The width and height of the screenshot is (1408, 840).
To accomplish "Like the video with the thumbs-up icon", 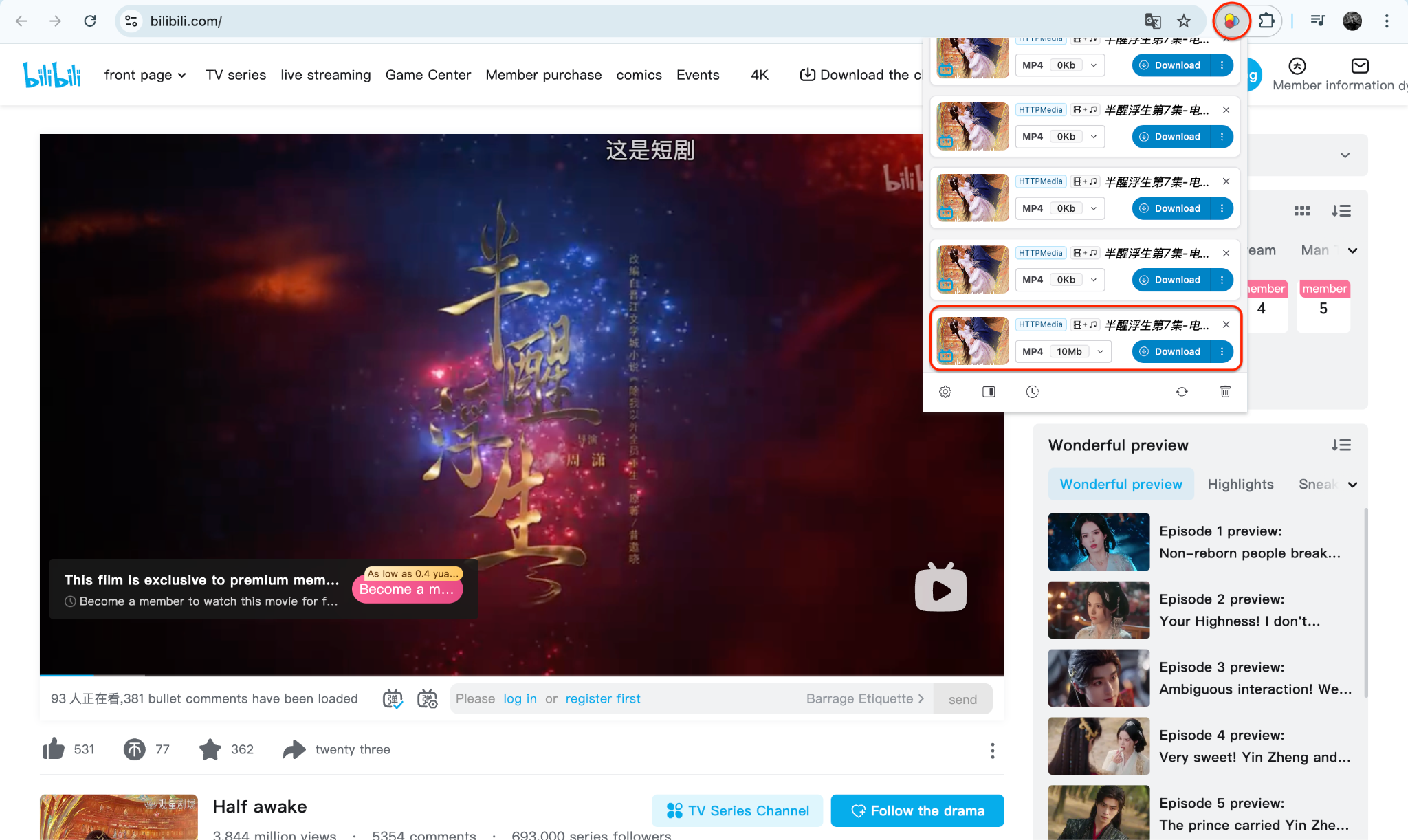I will pyautogui.click(x=55, y=749).
